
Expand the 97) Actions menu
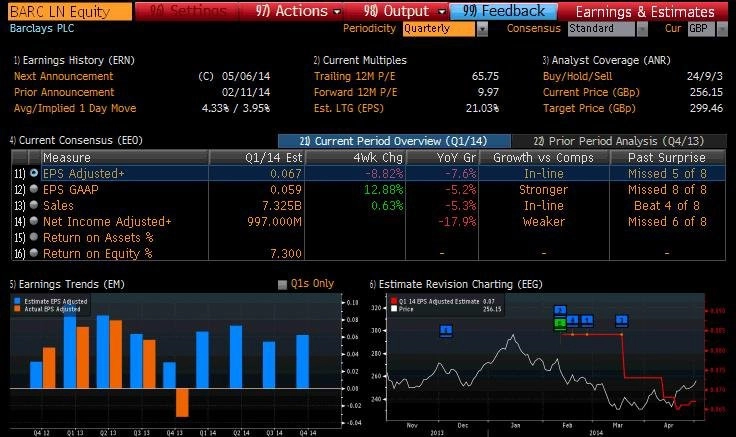pyautogui.click(x=298, y=11)
